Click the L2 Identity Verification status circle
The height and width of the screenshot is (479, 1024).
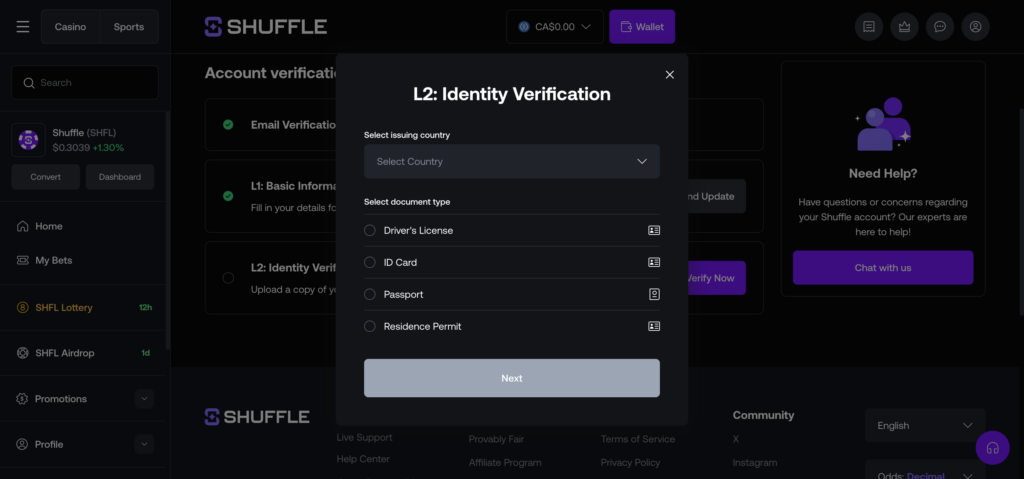(228, 278)
